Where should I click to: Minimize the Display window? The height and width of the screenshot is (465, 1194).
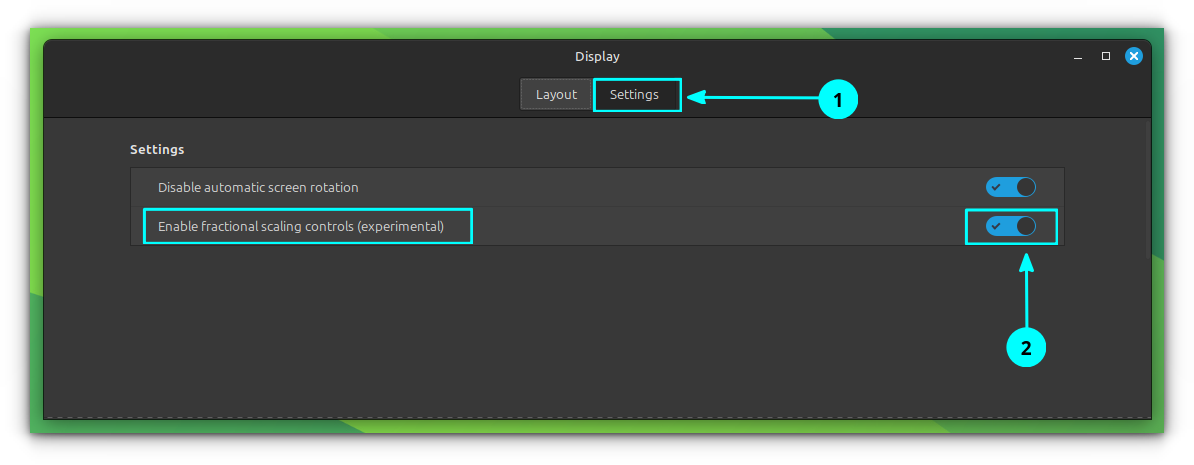pos(1078,57)
